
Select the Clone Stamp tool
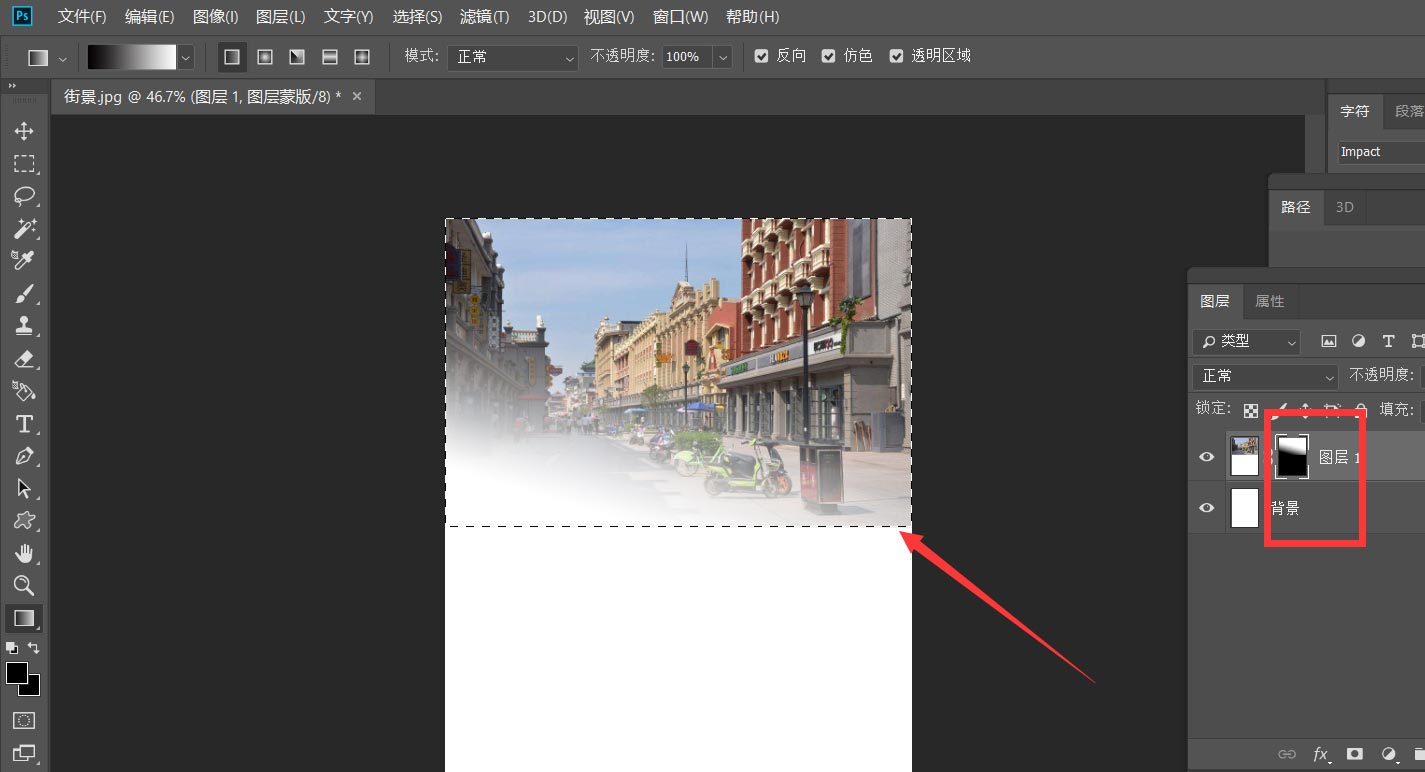tap(24, 325)
